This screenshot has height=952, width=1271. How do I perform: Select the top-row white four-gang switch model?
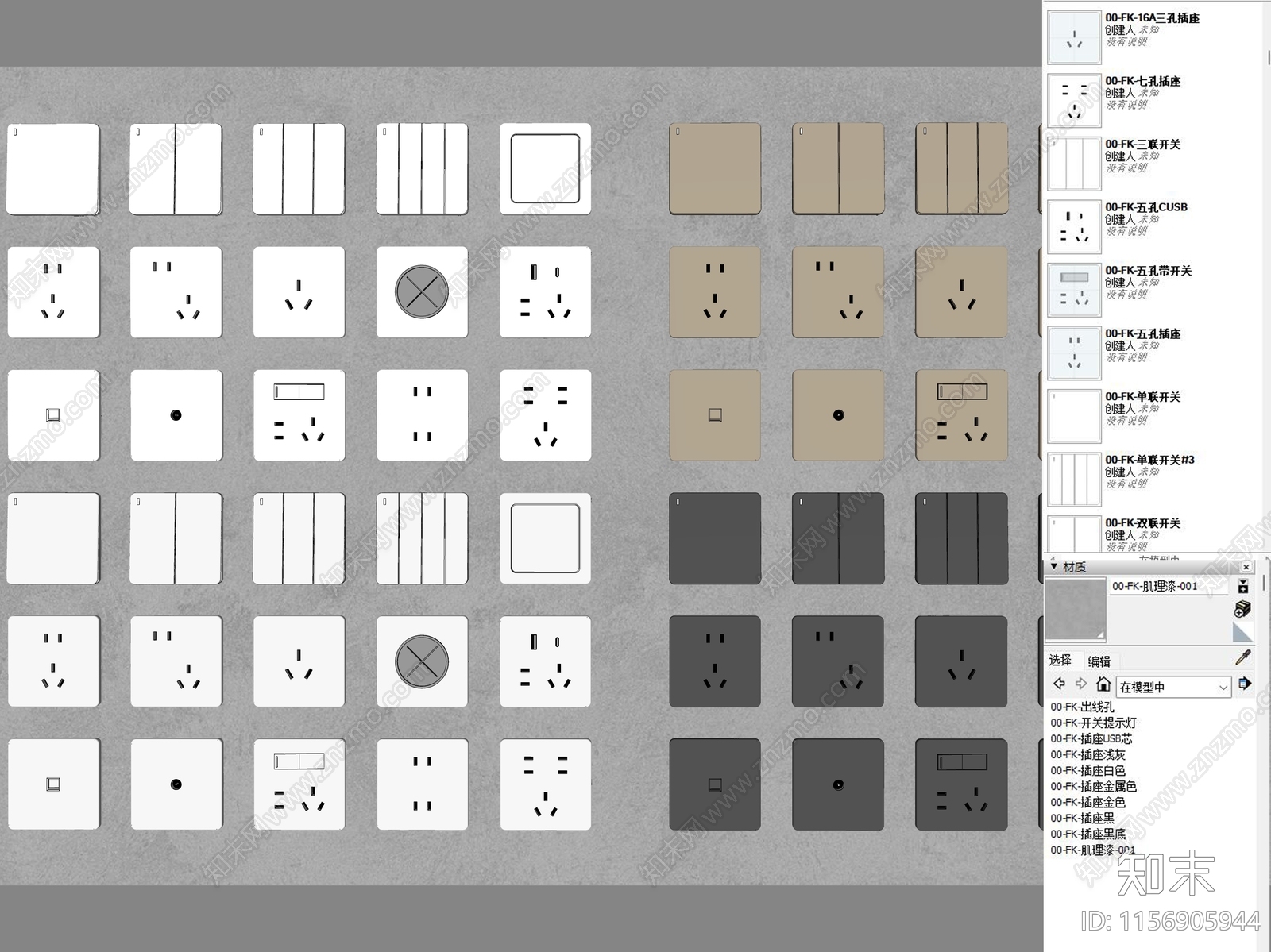point(422,168)
